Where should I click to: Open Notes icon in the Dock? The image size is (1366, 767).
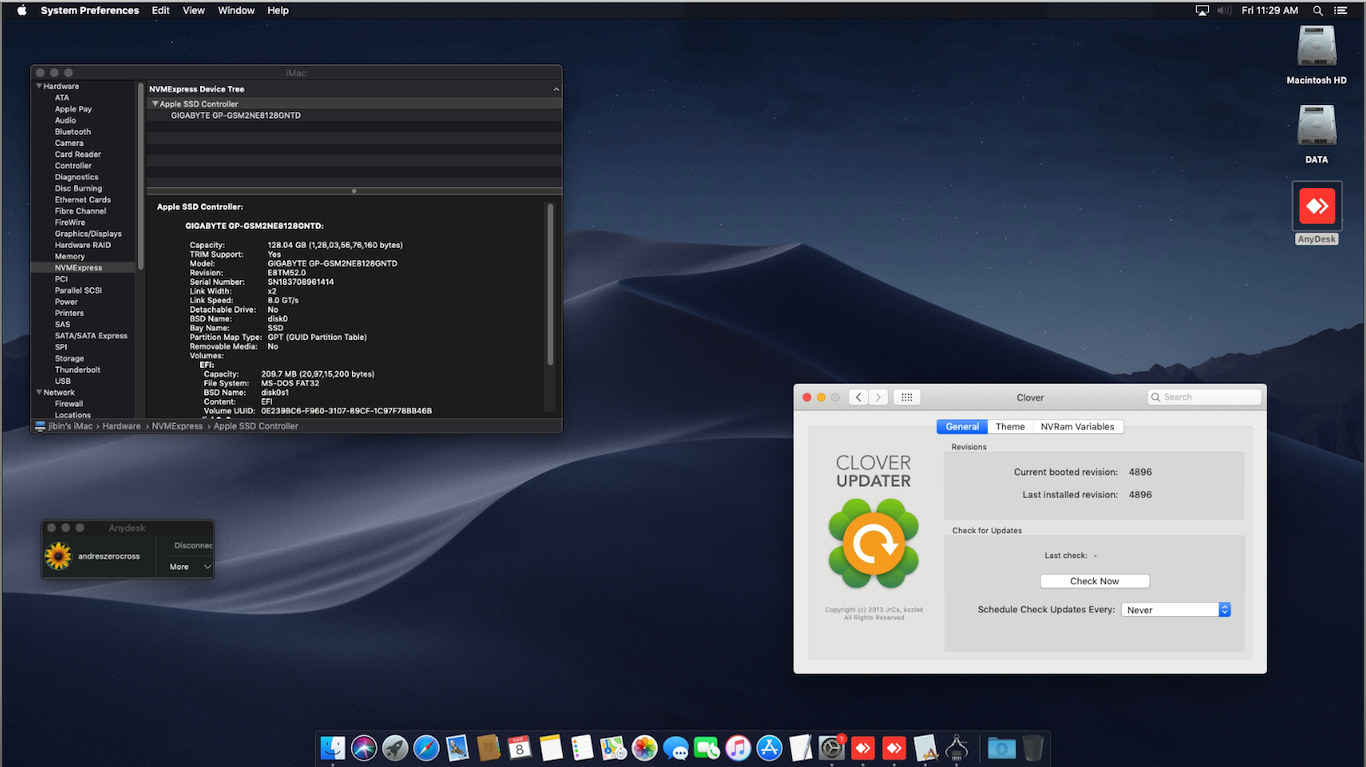point(550,747)
